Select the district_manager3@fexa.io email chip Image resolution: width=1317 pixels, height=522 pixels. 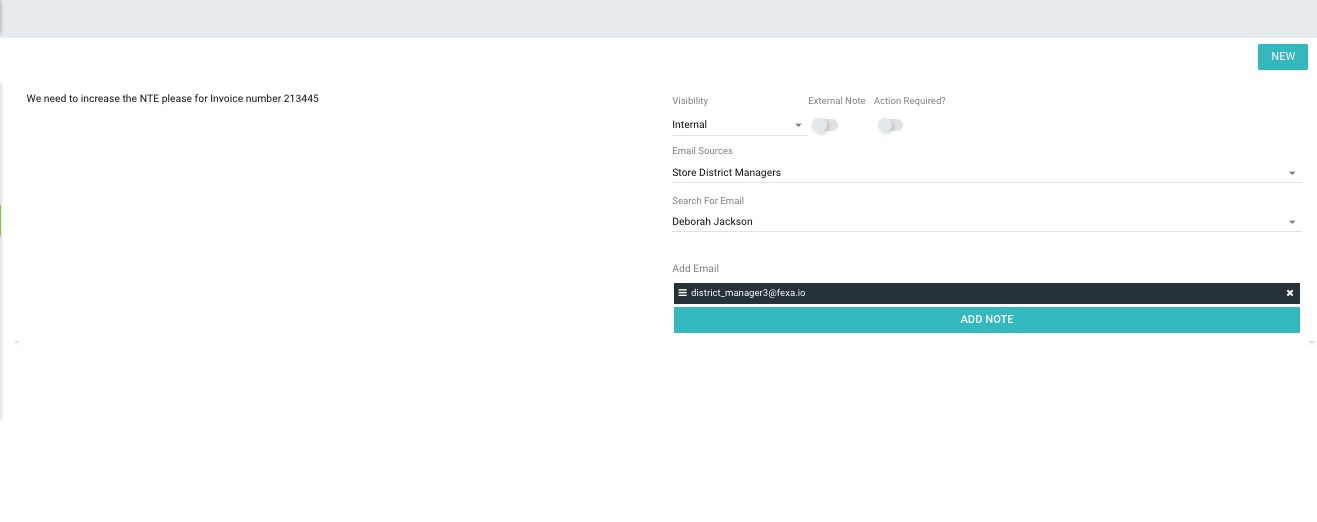click(x=748, y=293)
